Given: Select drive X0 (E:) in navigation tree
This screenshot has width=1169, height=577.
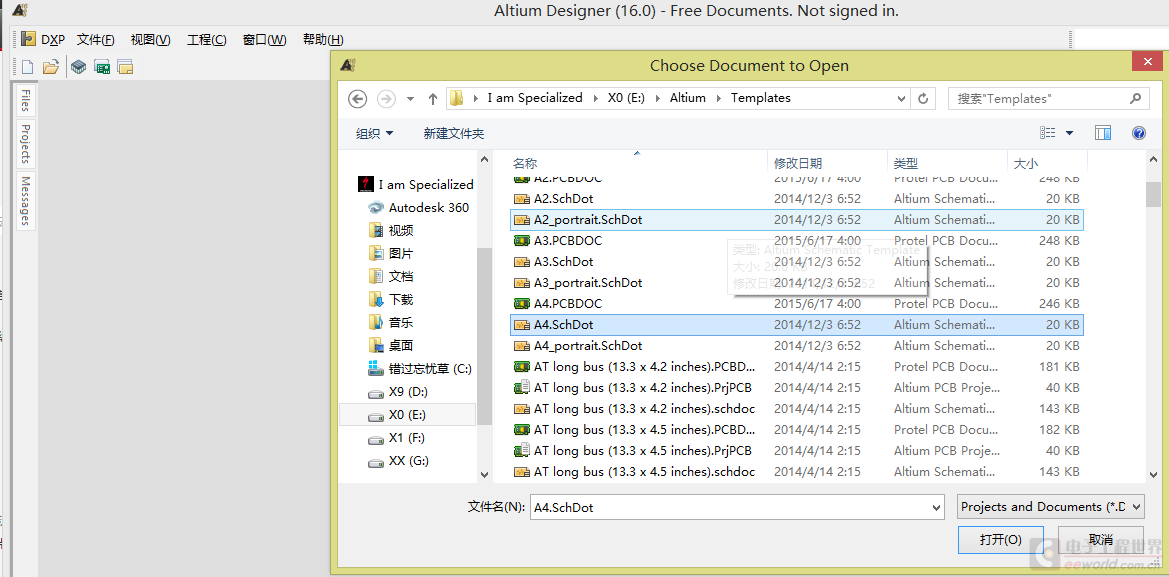Looking at the screenshot, I should tap(407, 414).
